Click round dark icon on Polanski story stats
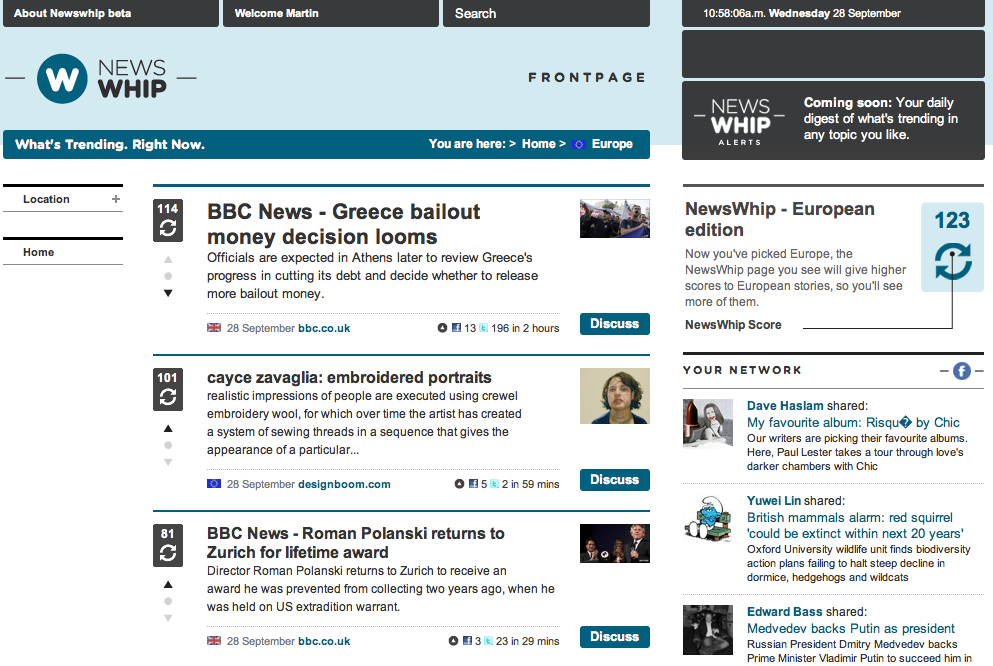993x666 pixels. 453,641
